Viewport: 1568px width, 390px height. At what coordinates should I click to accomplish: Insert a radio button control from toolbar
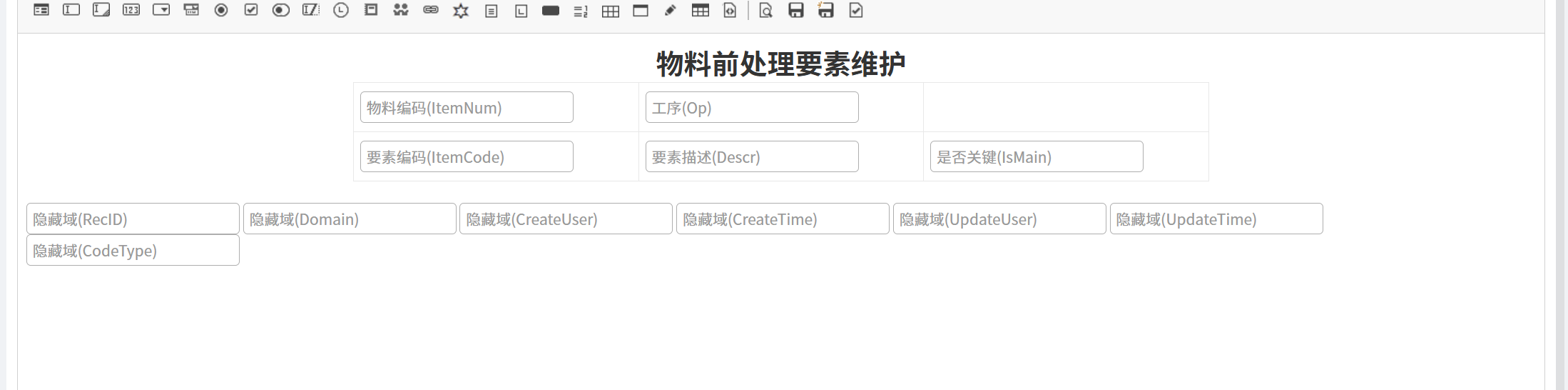[x=221, y=10]
